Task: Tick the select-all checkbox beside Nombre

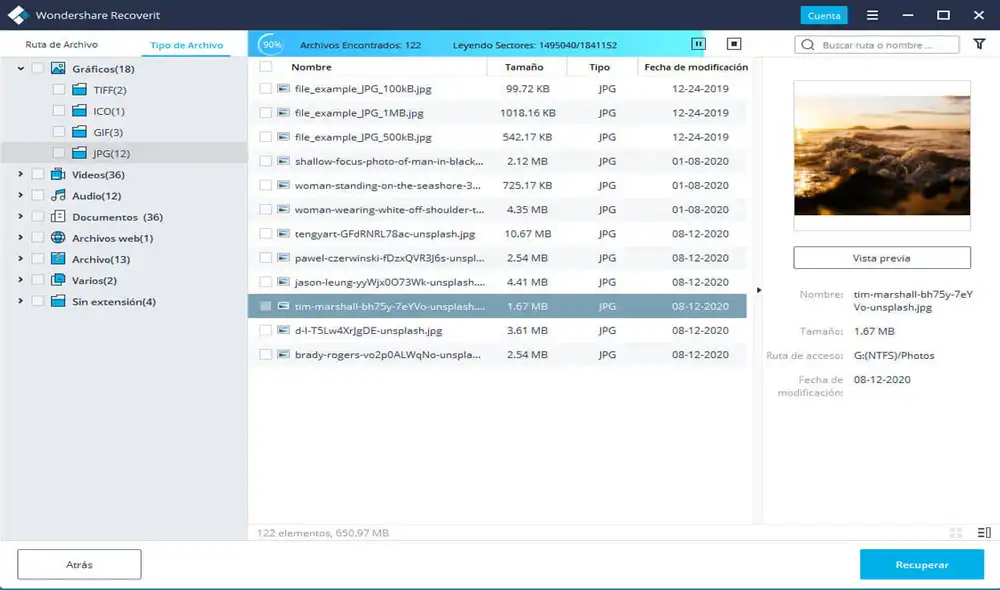Action: (x=266, y=67)
